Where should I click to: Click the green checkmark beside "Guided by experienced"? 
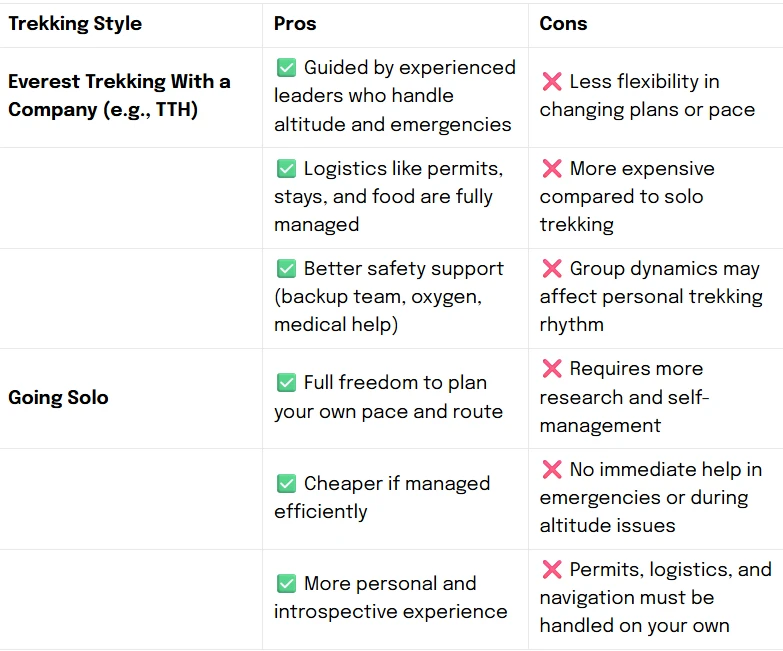[x=286, y=68]
